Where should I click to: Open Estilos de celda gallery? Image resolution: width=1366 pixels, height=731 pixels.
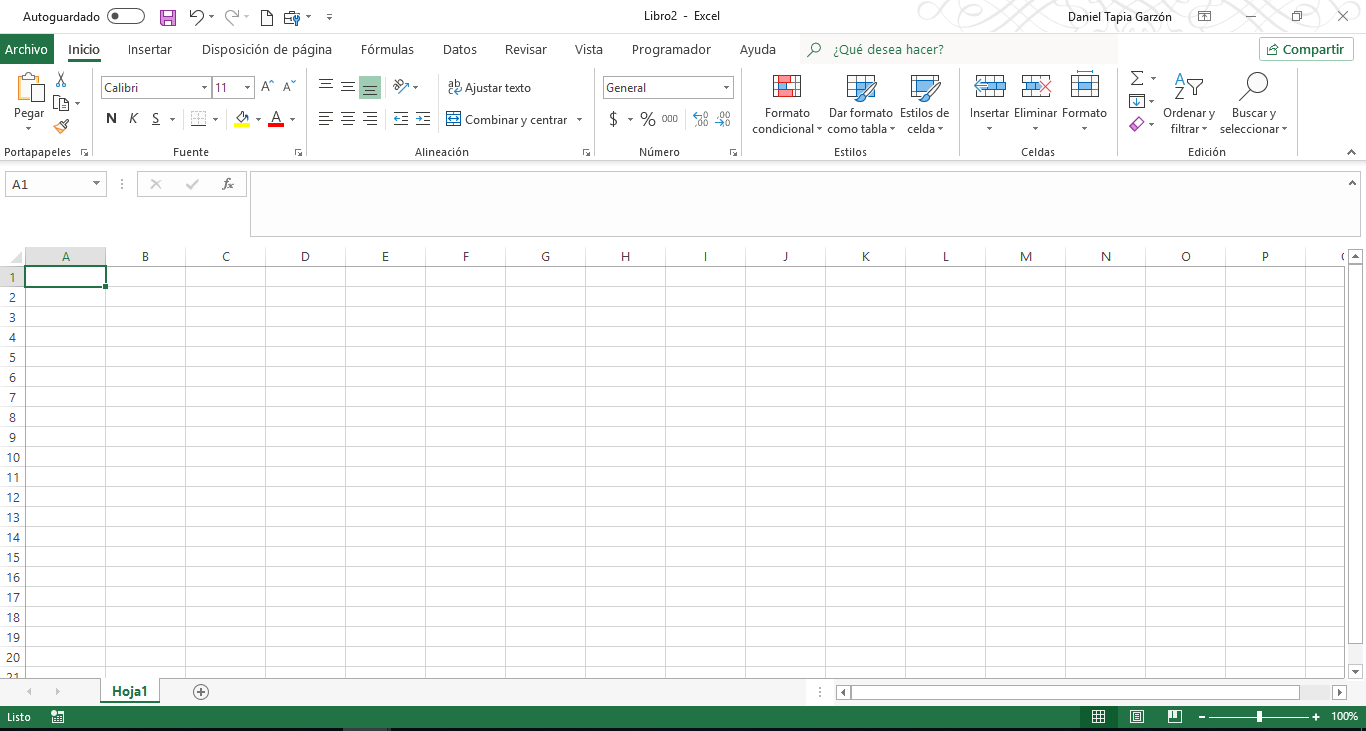924,105
